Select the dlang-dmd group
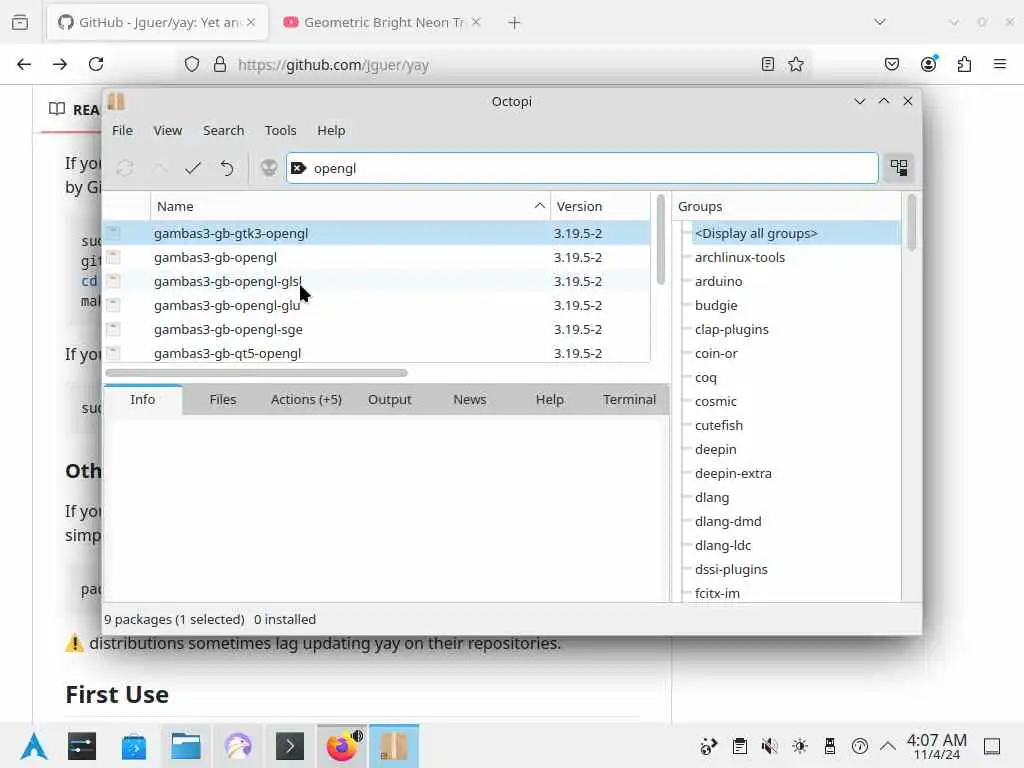This screenshot has height=768, width=1024. coord(728,521)
